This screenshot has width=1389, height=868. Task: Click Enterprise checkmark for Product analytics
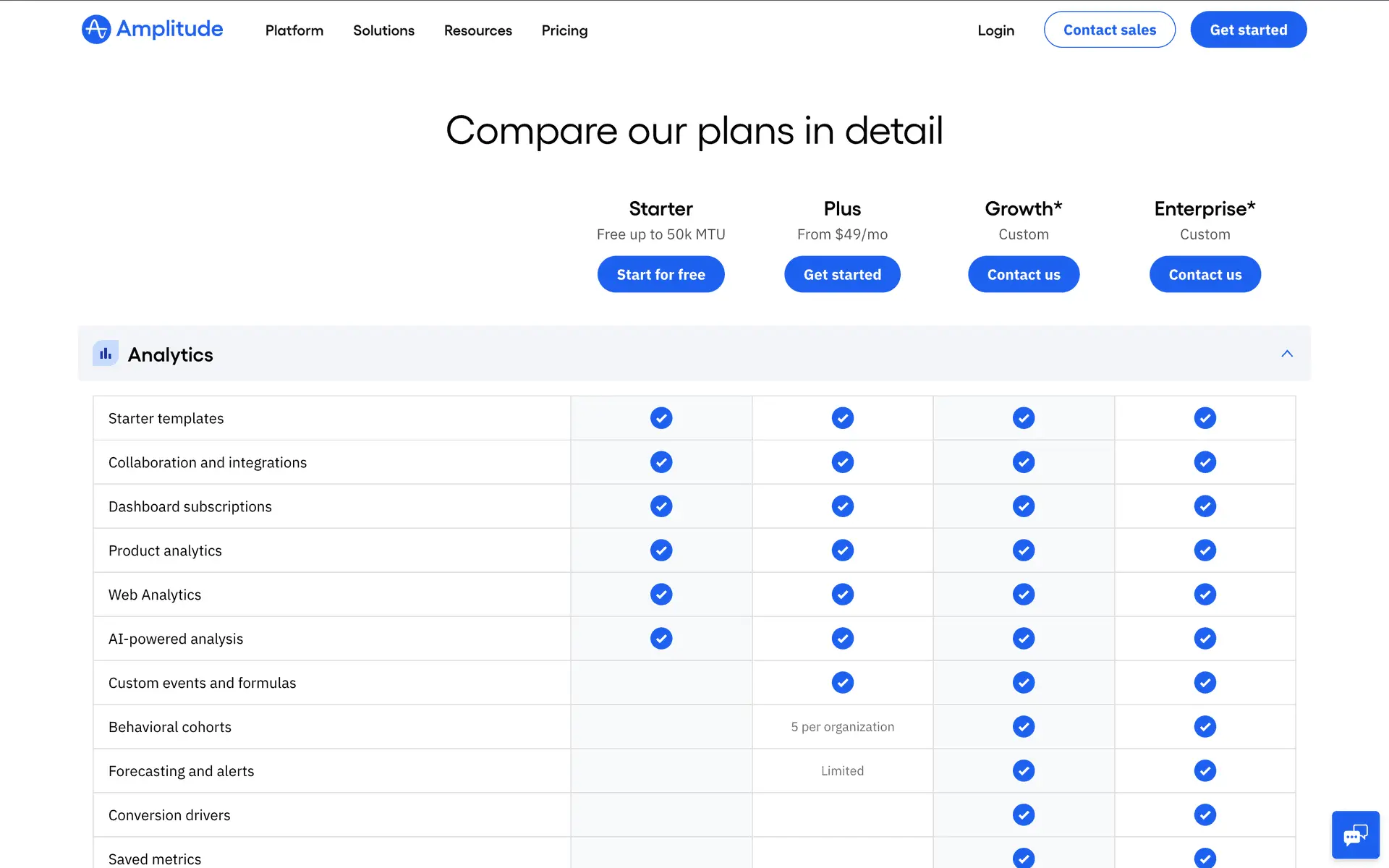[x=1205, y=550]
